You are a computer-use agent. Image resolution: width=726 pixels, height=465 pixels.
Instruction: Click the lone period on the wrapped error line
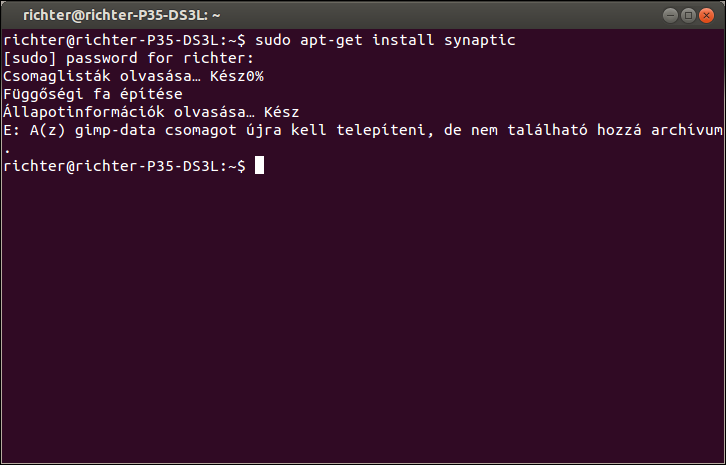pos(8,148)
